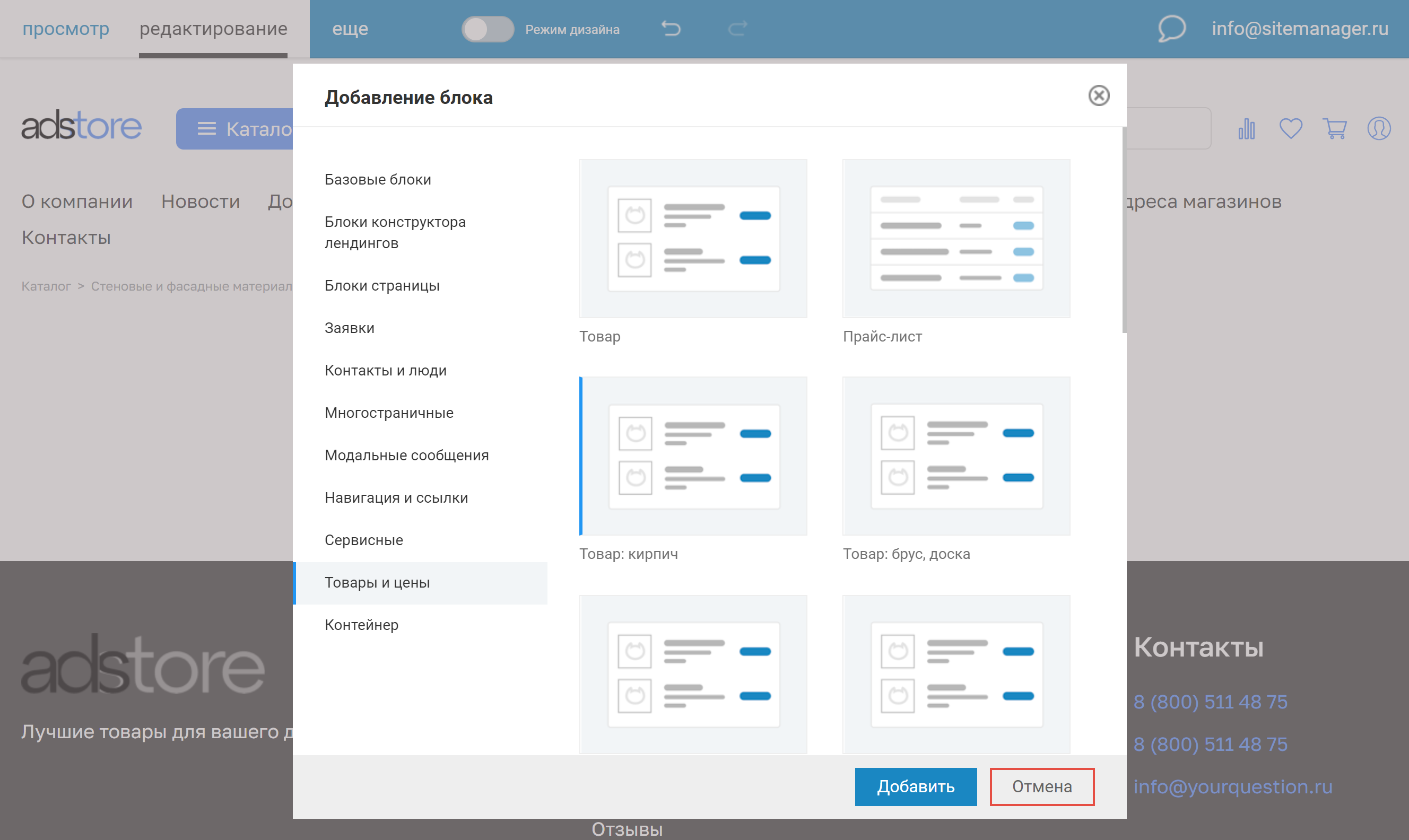Click the comparison bar chart icon
This screenshot has width=1409, height=840.
[x=1246, y=129]
